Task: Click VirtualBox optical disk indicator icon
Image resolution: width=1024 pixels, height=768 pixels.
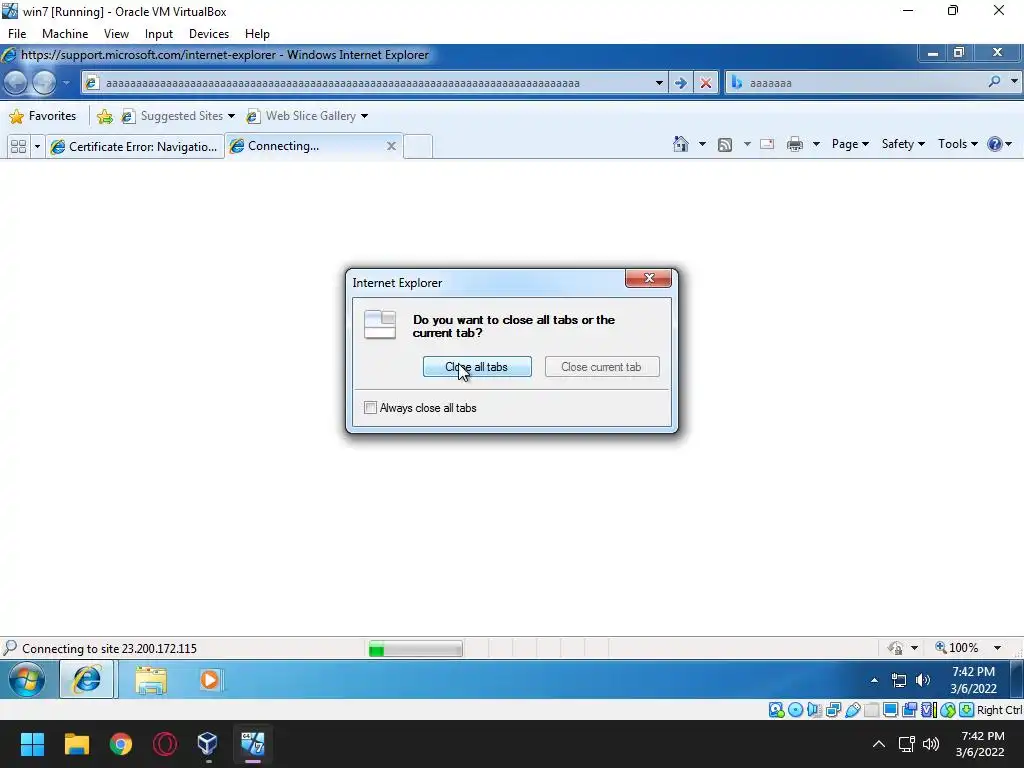Action: 795,710
